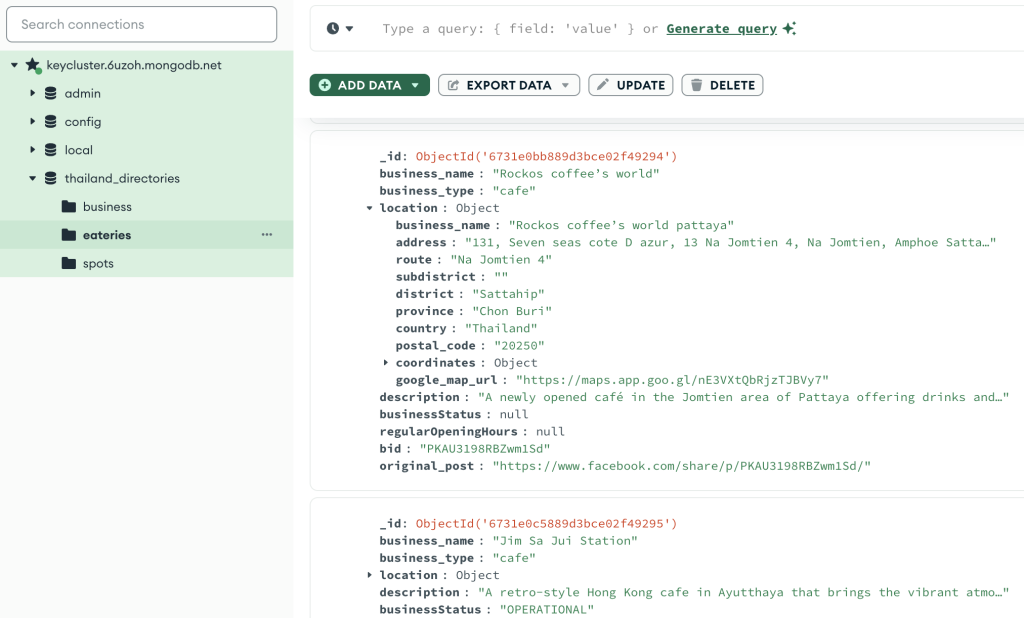This screenshot has height=618, width=1024.
Task: Click the description starting "A retro-style Hong Kong"
Action: (743, 593)
